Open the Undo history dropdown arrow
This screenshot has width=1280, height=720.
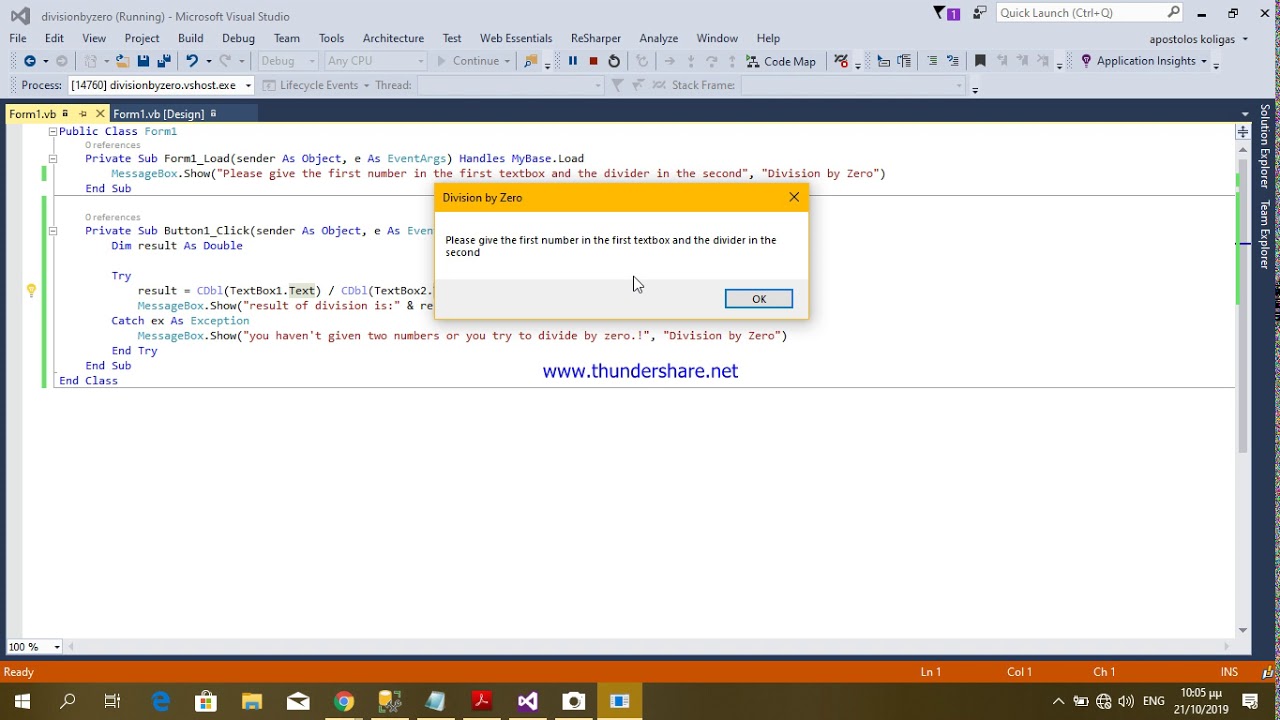coord(207,61)
